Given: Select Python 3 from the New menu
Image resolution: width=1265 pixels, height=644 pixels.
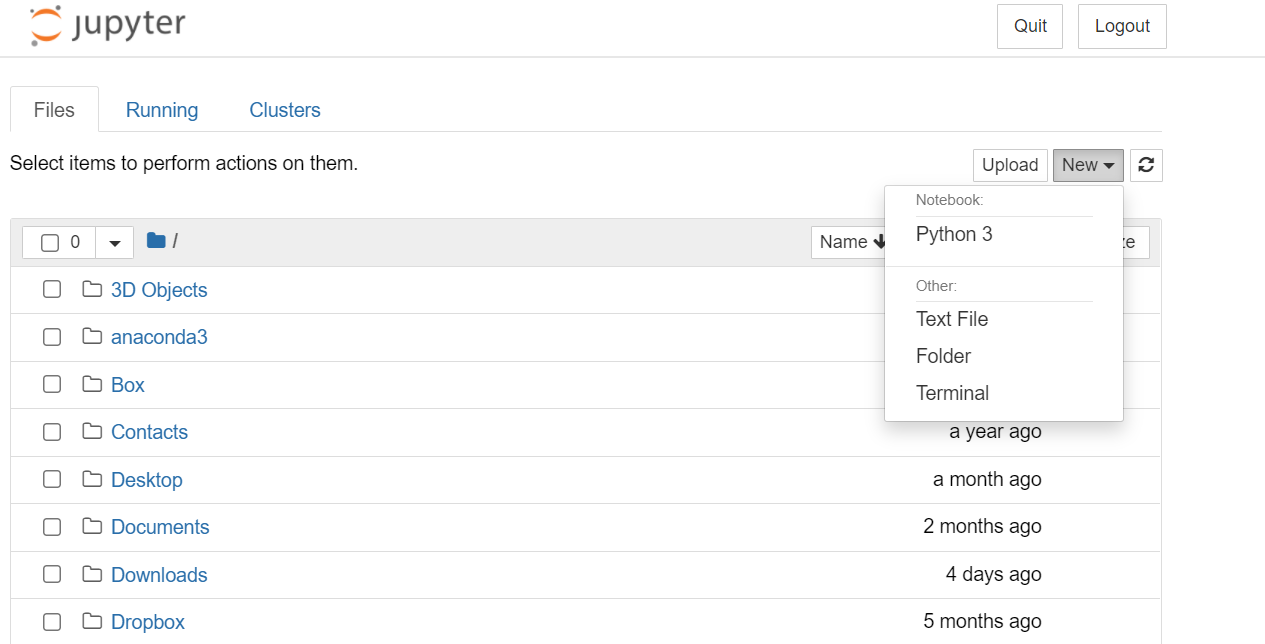Looking at the screenshot, I should point(954,234).
